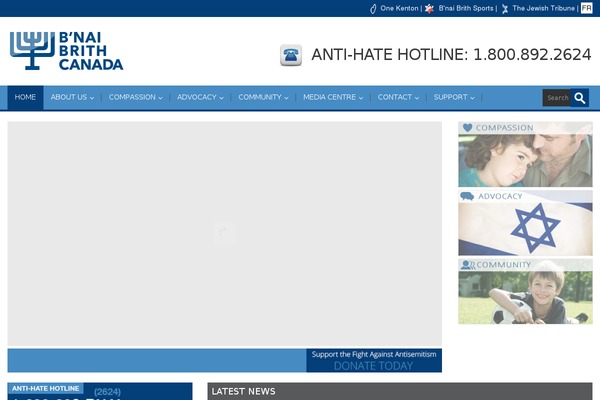This screenshot has width=600, height=400.
Task: Switch the site language to FR
Action: click(x=586, y=8)
